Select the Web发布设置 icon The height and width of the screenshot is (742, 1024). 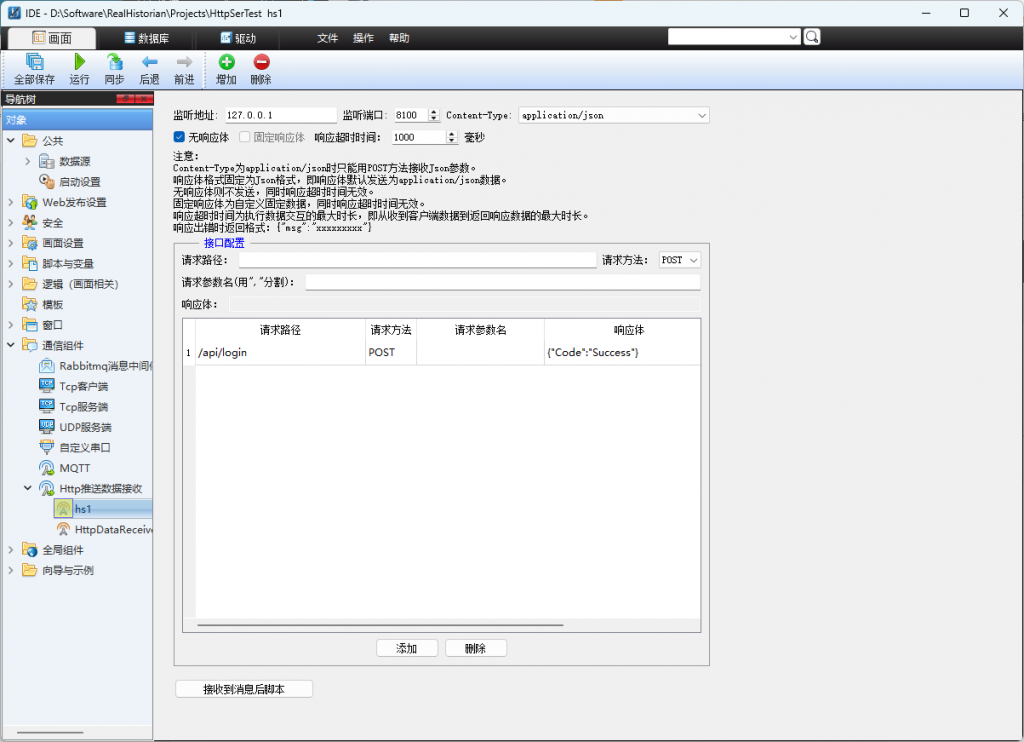coord(29,202)
